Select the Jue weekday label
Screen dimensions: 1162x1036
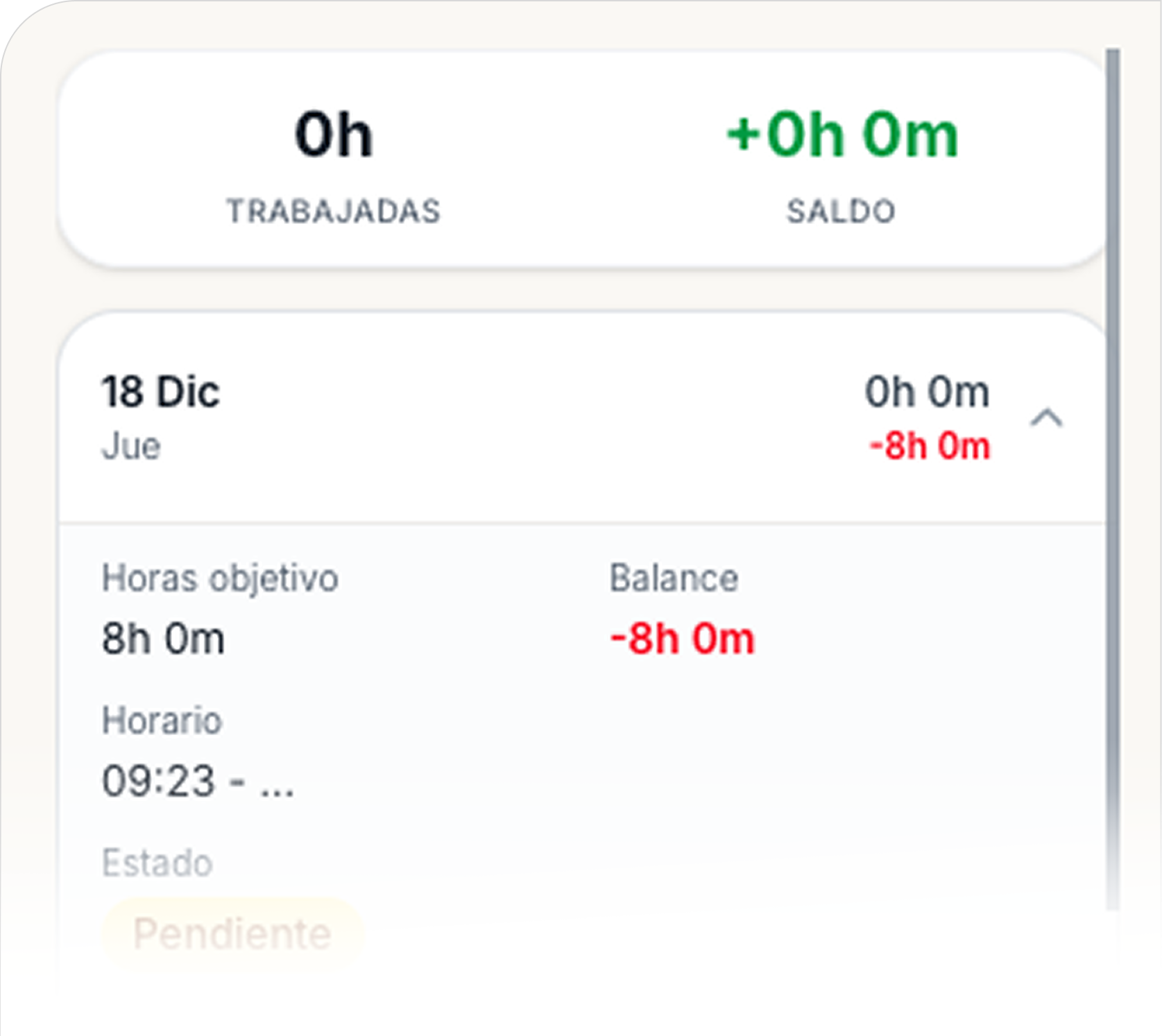[x=132, y=446]
